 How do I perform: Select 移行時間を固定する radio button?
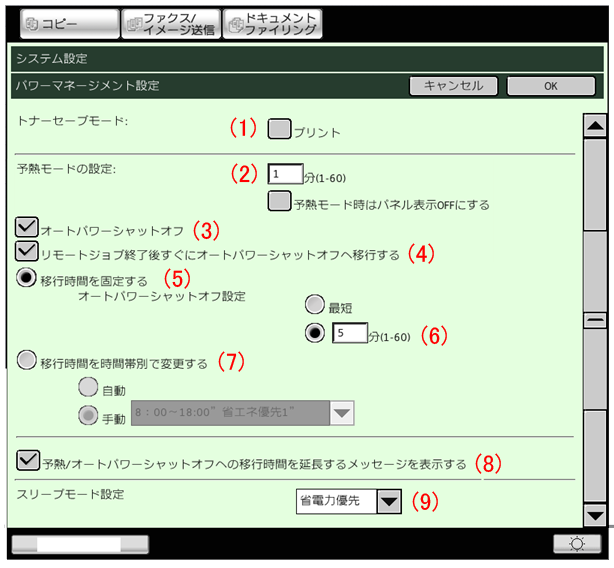coord(28,279)
